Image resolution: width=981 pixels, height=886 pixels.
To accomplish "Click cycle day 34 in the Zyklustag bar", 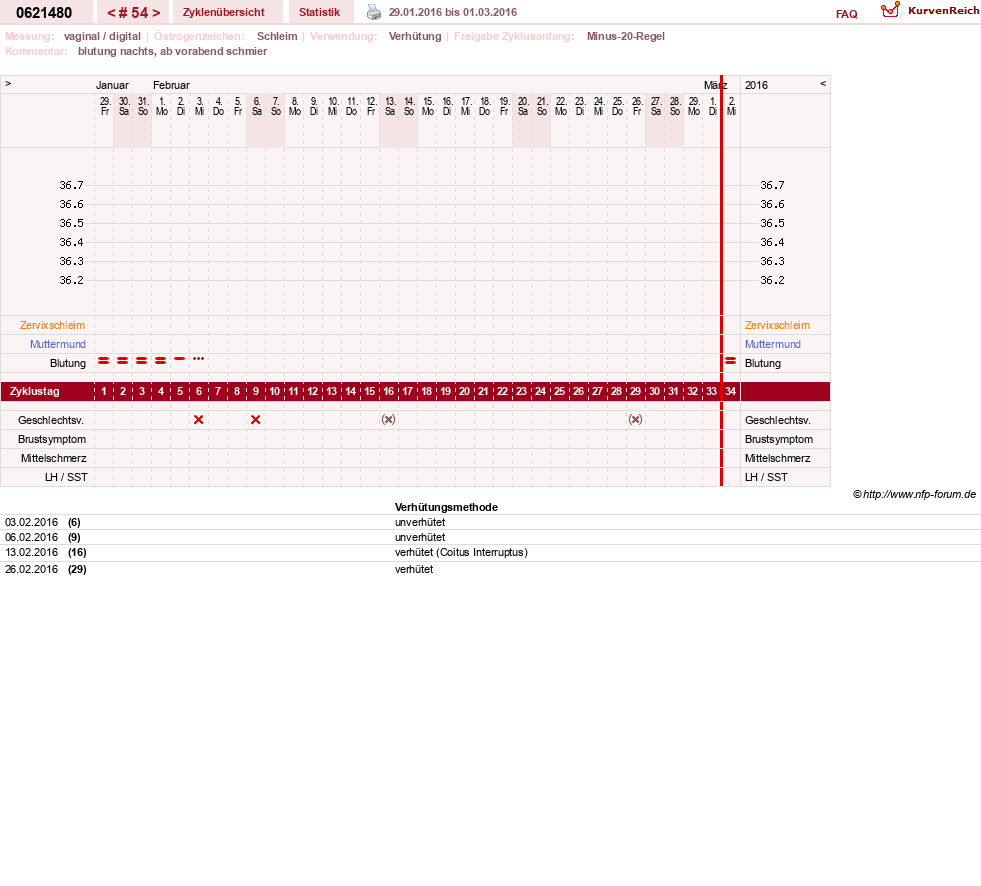I will (731, 392).
